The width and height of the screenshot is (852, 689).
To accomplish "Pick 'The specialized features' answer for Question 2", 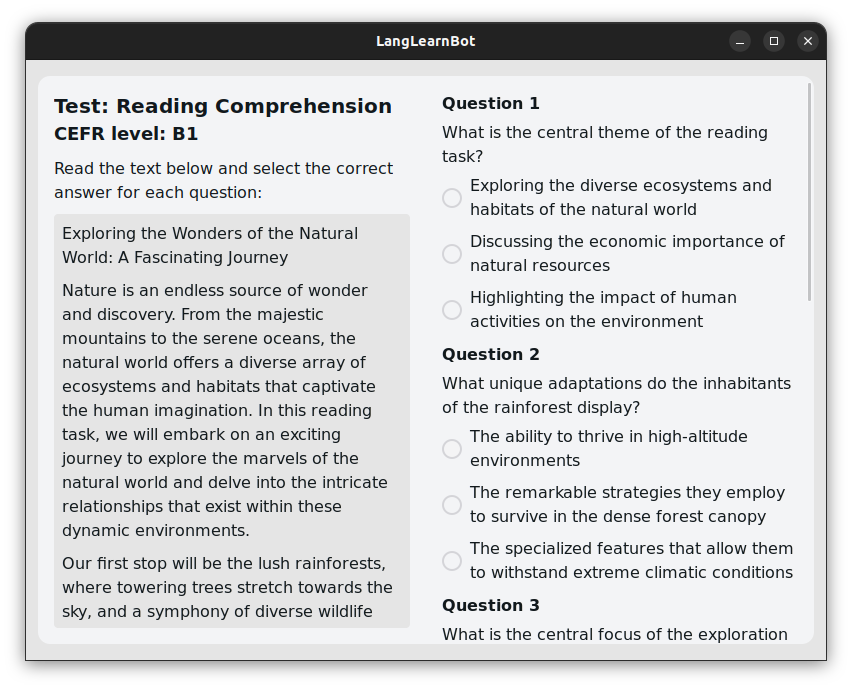I will coord(452,561).
